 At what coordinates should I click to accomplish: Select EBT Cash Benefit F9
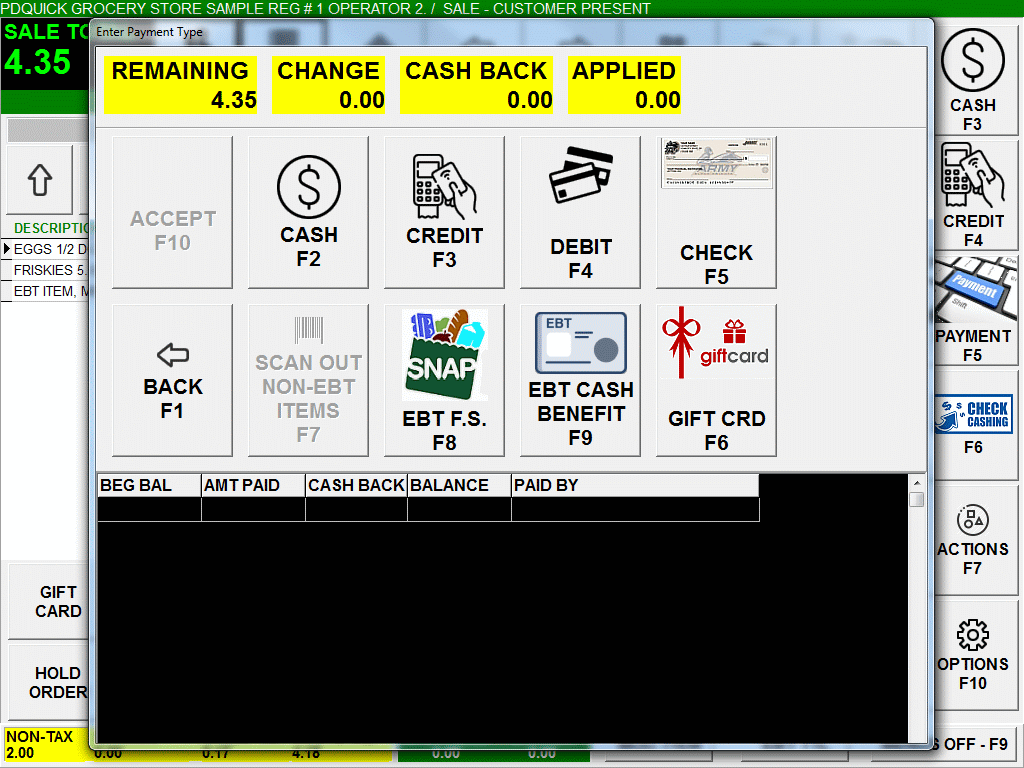tap(580, 380)
